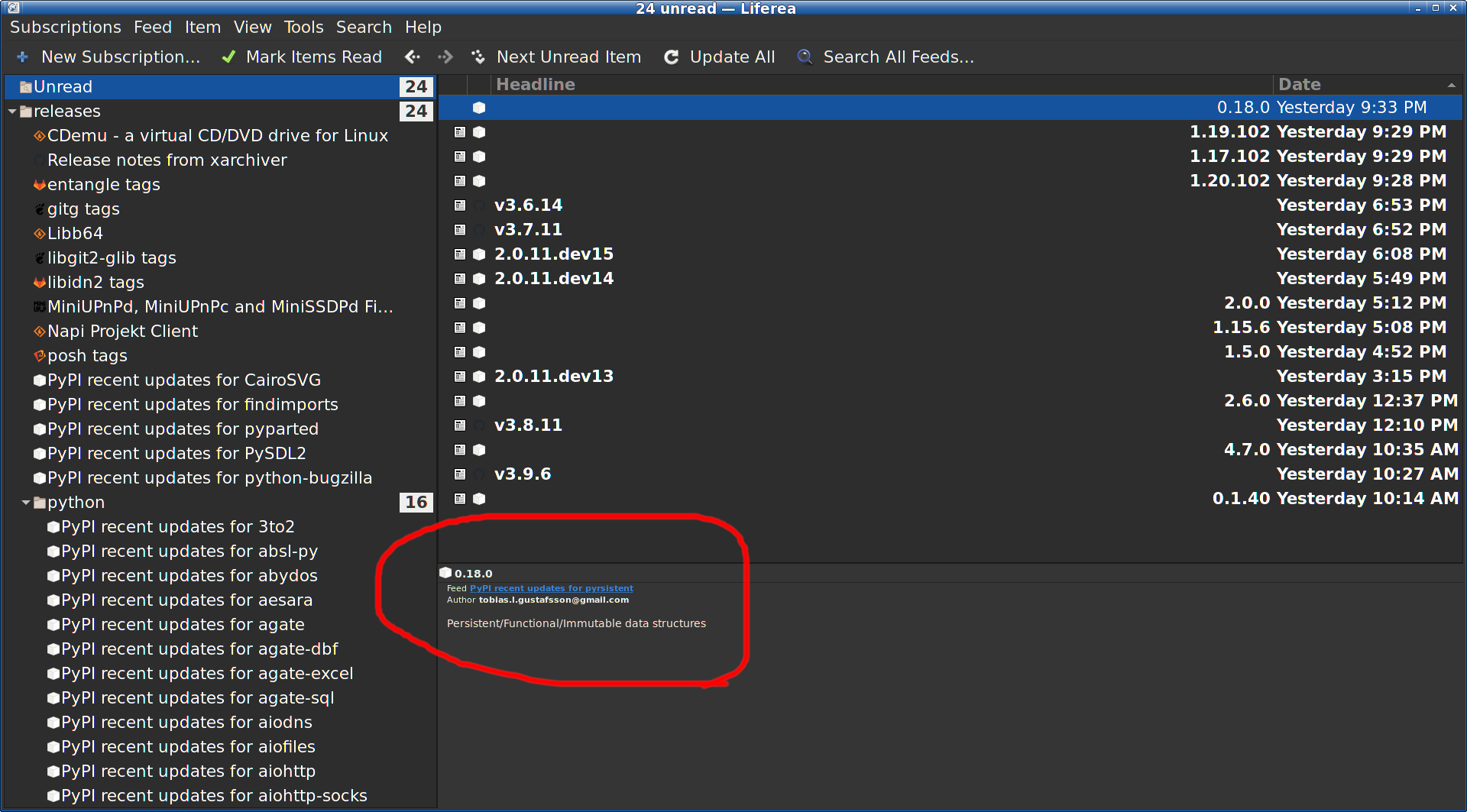This screenshot has width=1467, height=812.
Task: Select PyPI recent updates for python-bugzilla
Action: (209, 478)
